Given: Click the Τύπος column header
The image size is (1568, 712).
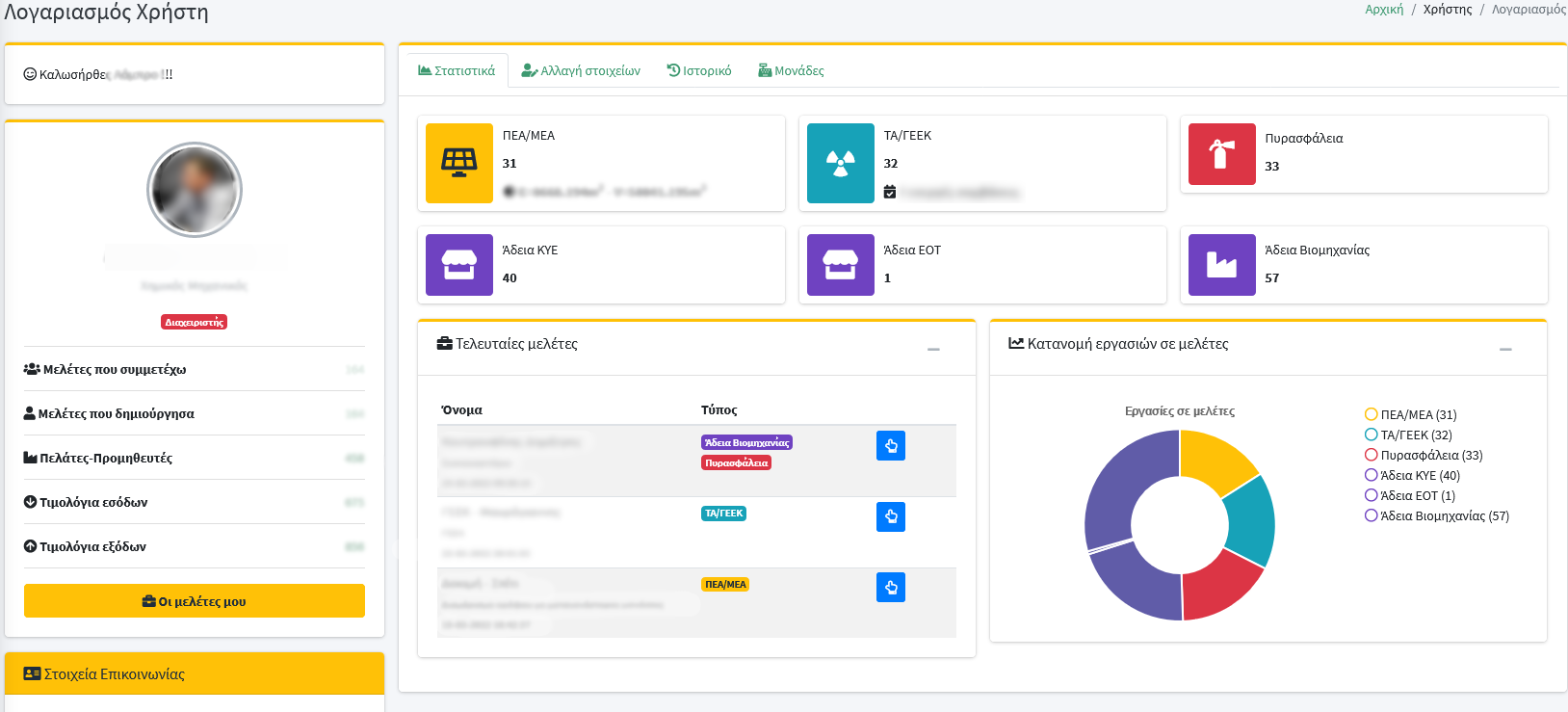Looking at the screenshot, I should tap(719, 409).
